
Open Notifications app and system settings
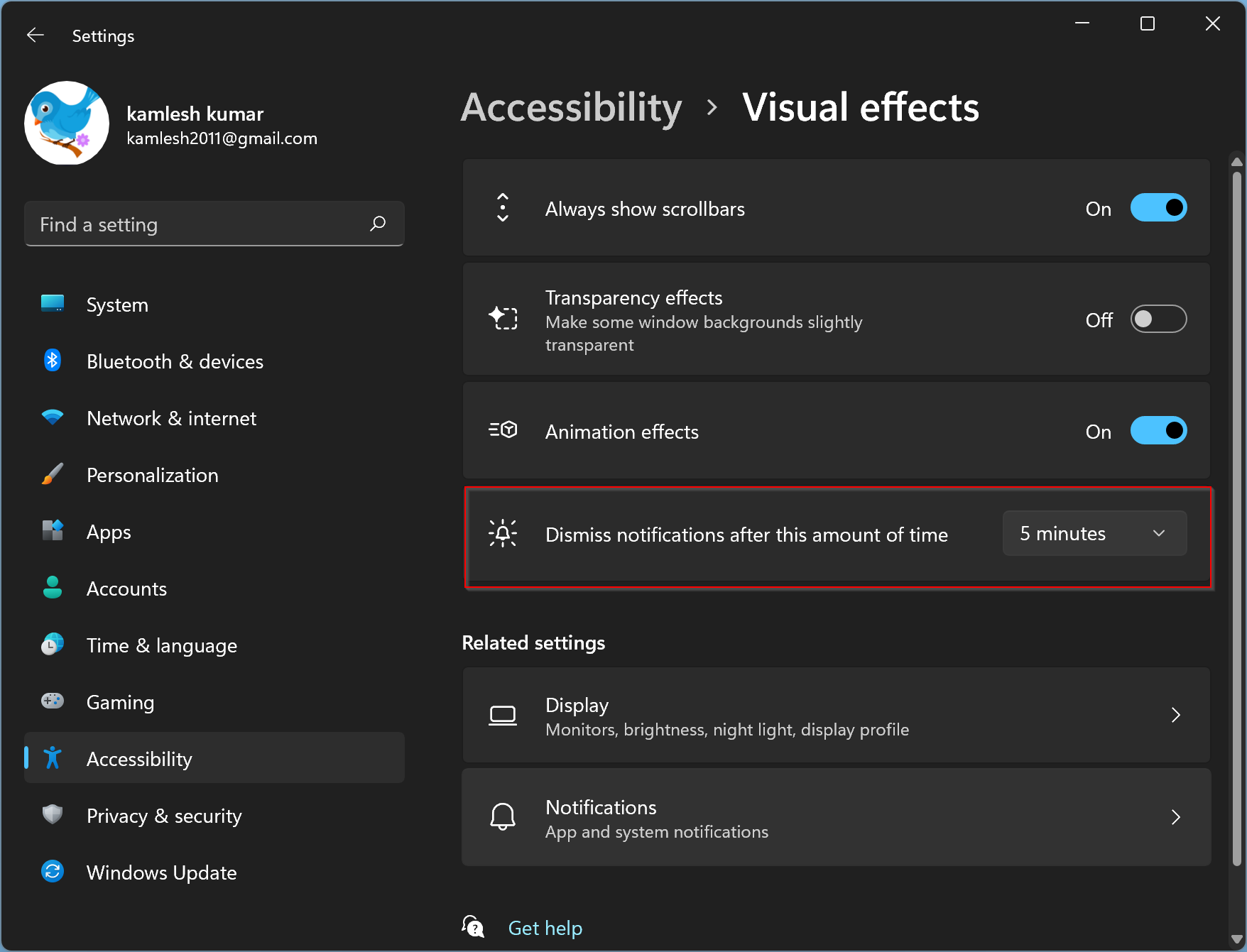[836, 817]
